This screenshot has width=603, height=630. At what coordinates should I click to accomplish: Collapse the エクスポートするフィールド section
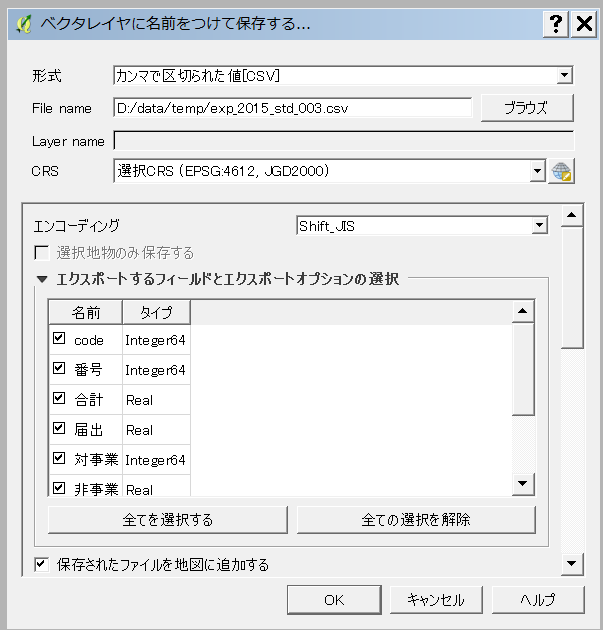tap(42, 279)
